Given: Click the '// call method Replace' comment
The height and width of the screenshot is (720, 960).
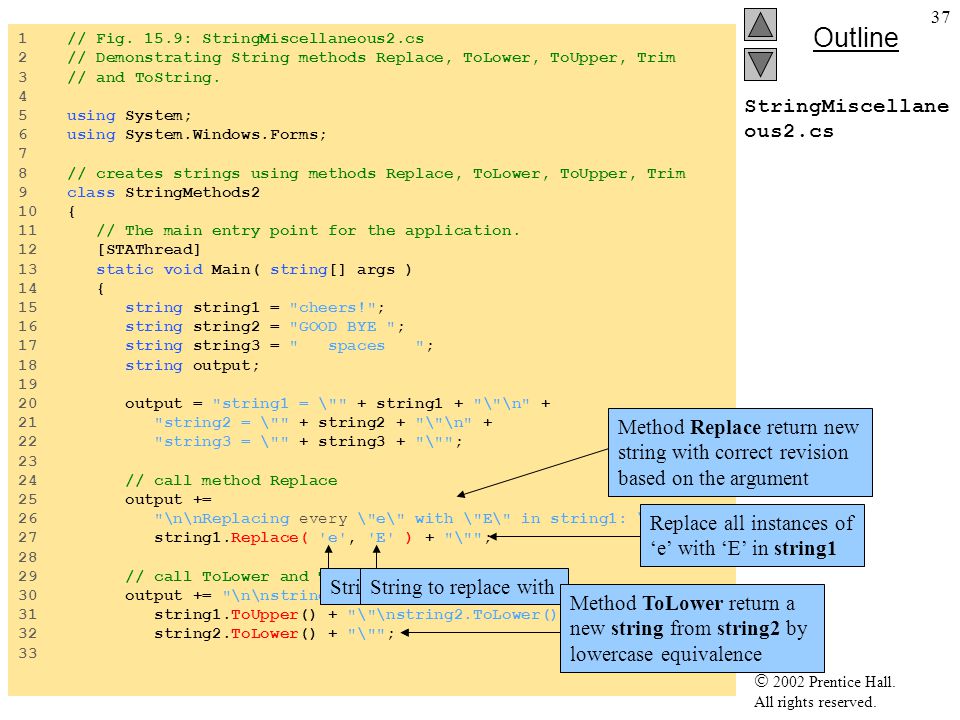Looking at the screenshot, I should (231, 481).
